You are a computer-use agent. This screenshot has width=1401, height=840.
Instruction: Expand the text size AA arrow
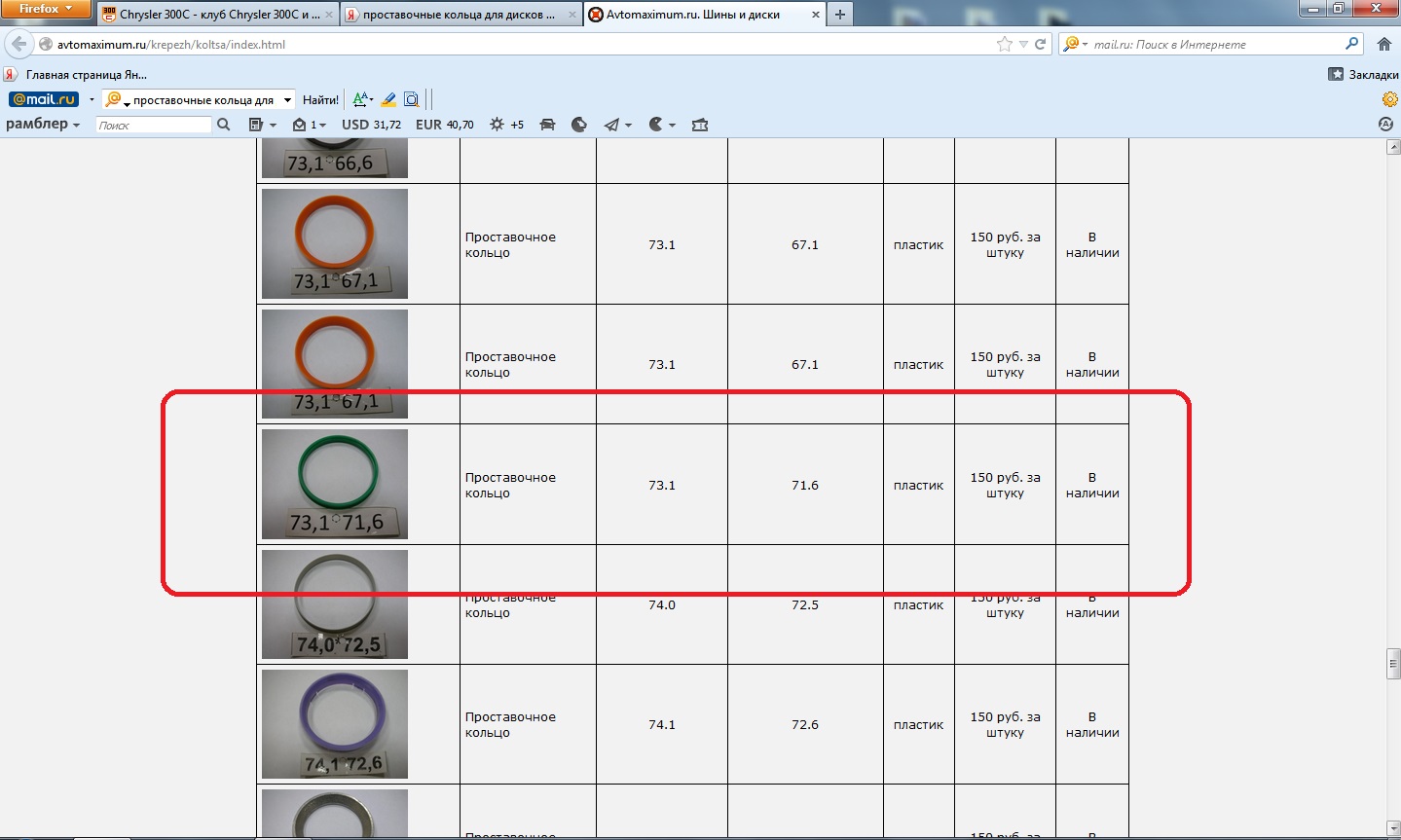click(373, 99)
